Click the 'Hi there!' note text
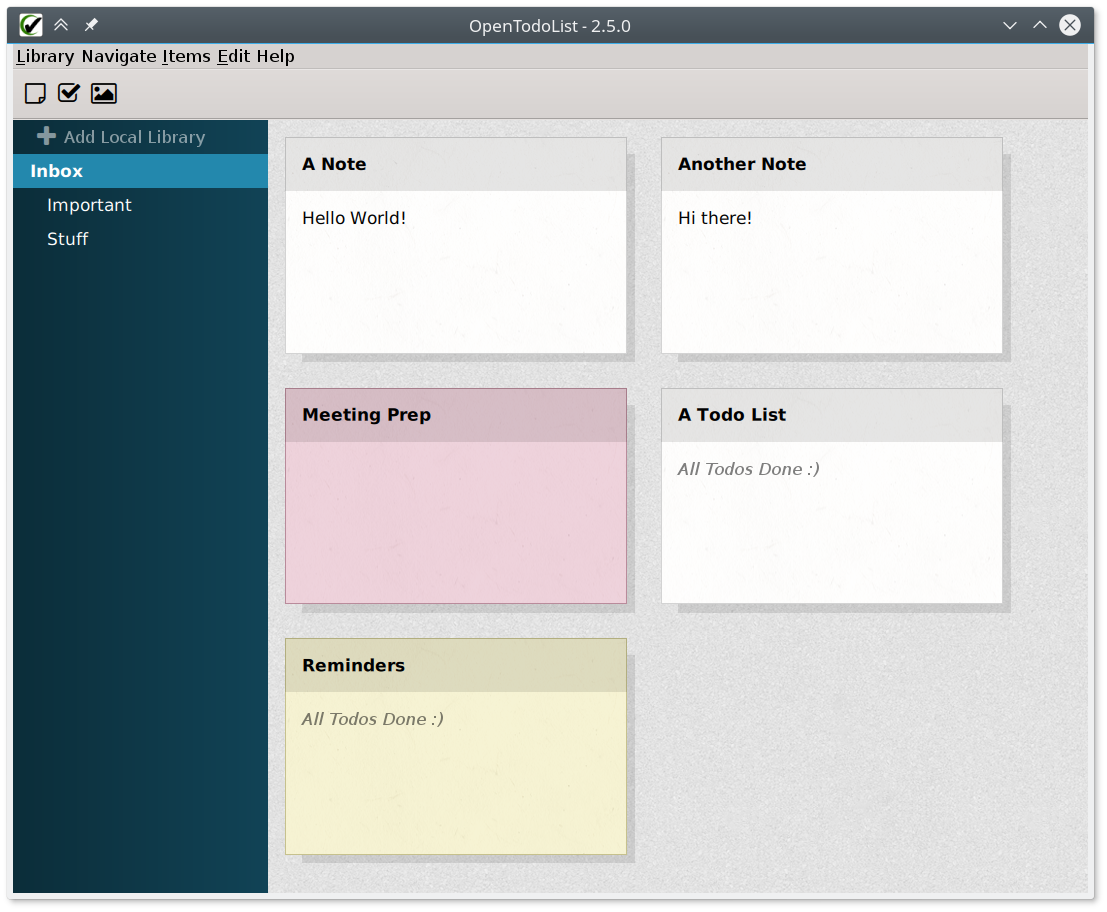Viewport: 1107px width, 912px height. [714, 218]
